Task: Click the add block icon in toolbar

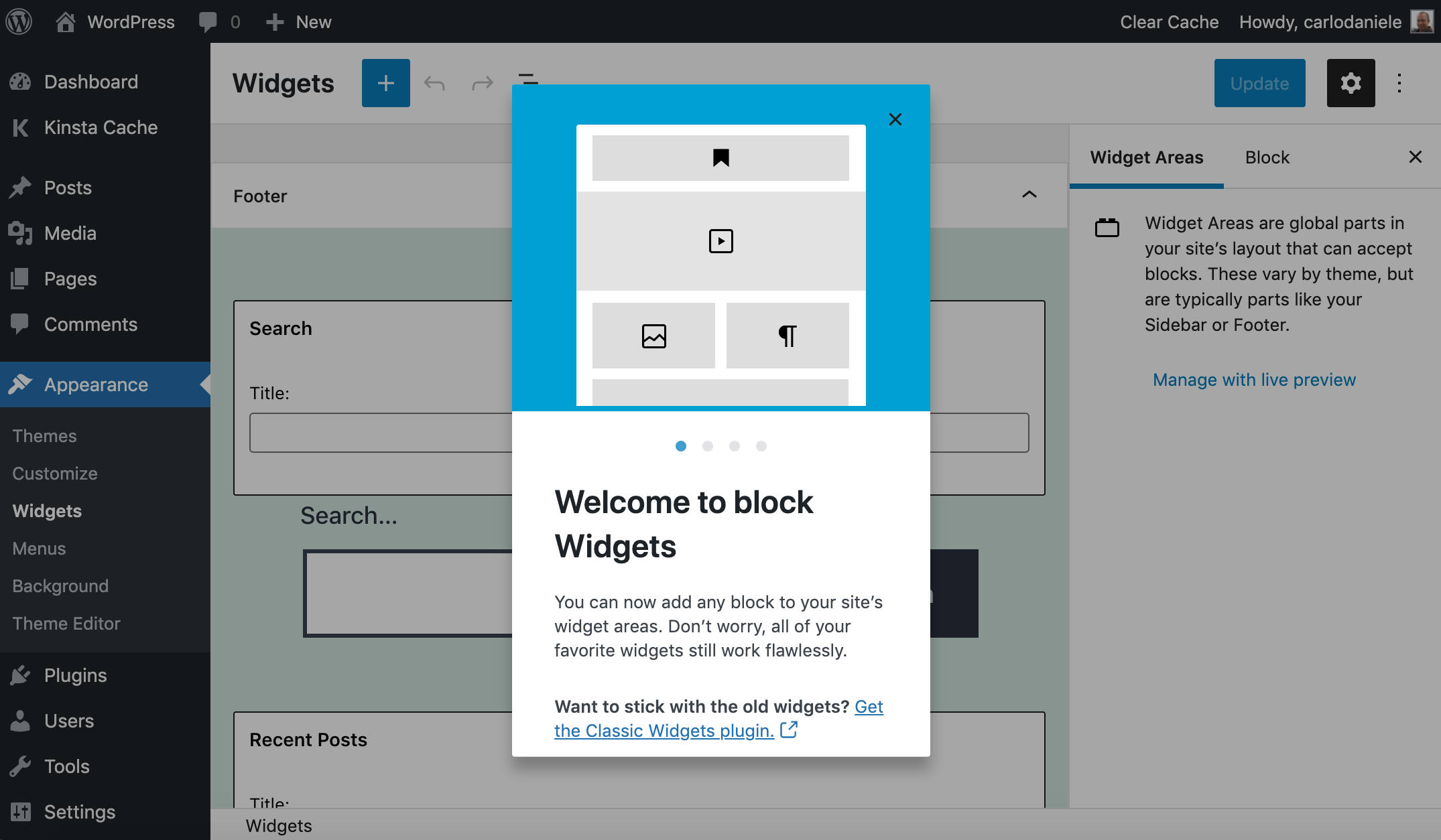Action: (x=386, y=83)
